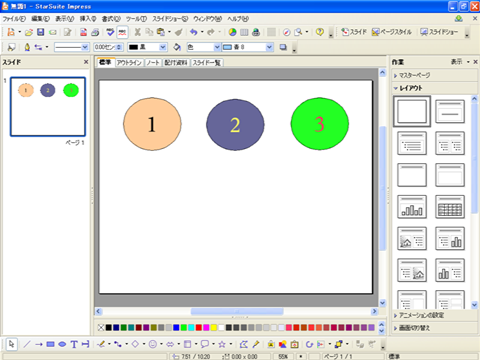
Task: Open the line color dropdown showing black
Action: 163,47
